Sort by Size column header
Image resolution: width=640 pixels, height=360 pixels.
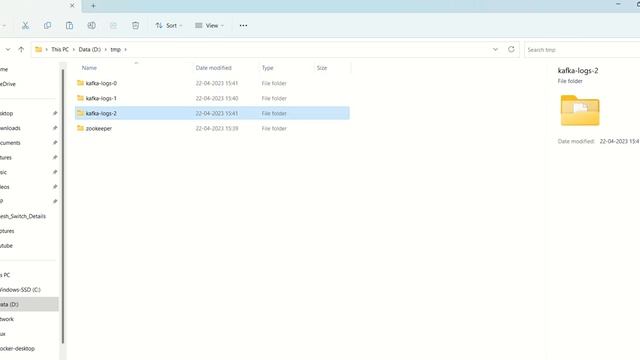[x=322, y=68]
